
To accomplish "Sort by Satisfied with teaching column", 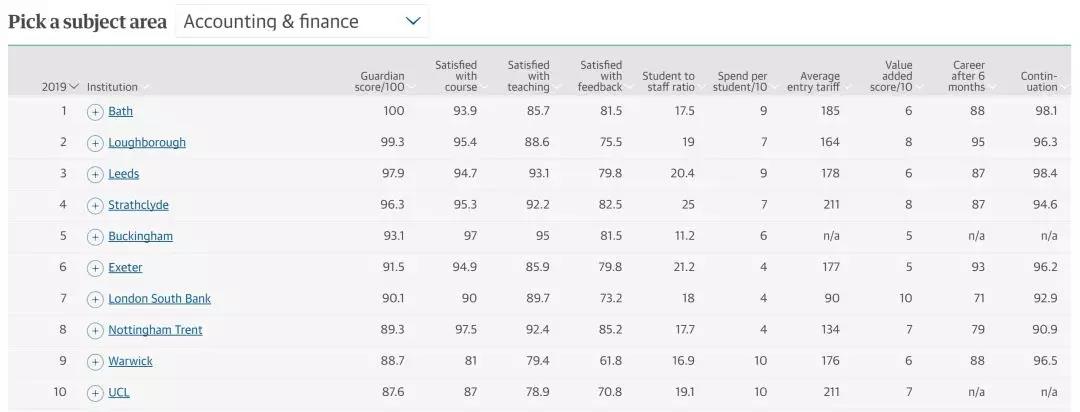I will click(x=528, y=76).
